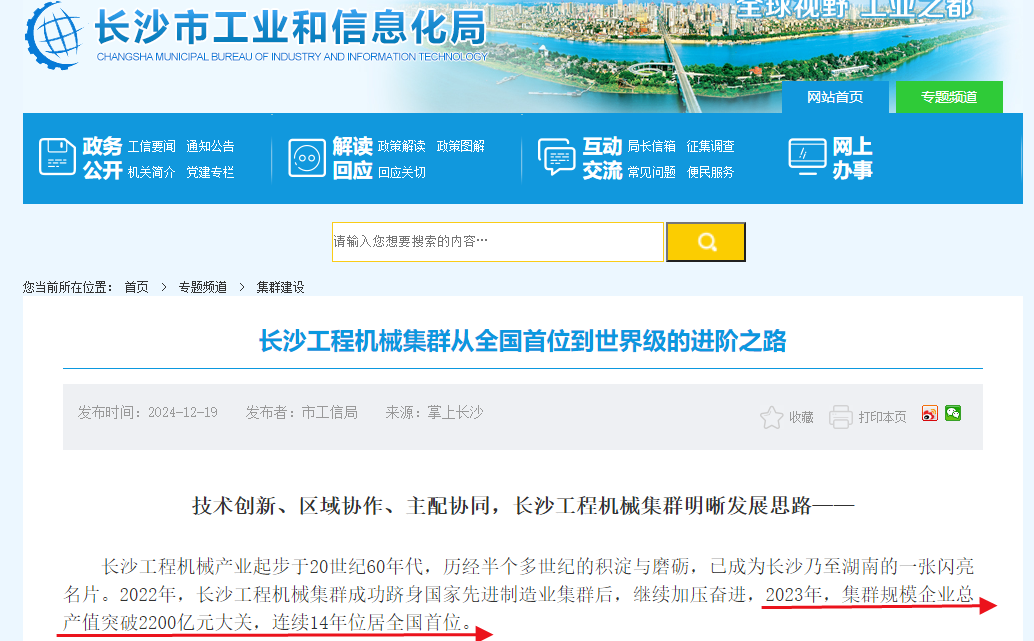Screen dimensions: 1034x641
Task: Click the 解读回应 face icon
Action: point(307,158)
